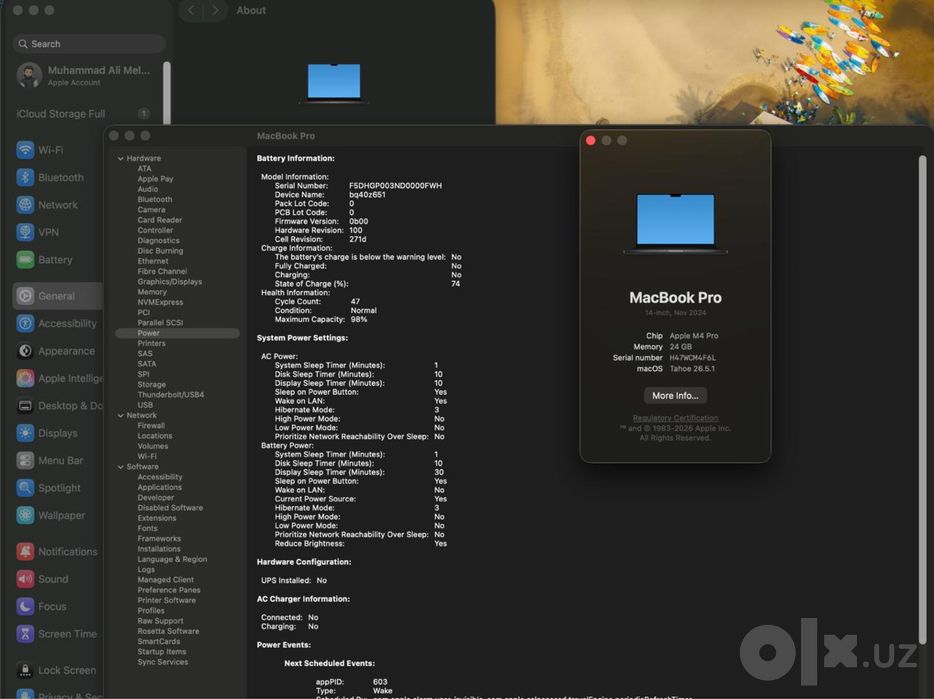Viewport: 934px width, 699px height.
Task: Open Appearance icon in System Settings sidebar
Action: [x=25, y=350]
